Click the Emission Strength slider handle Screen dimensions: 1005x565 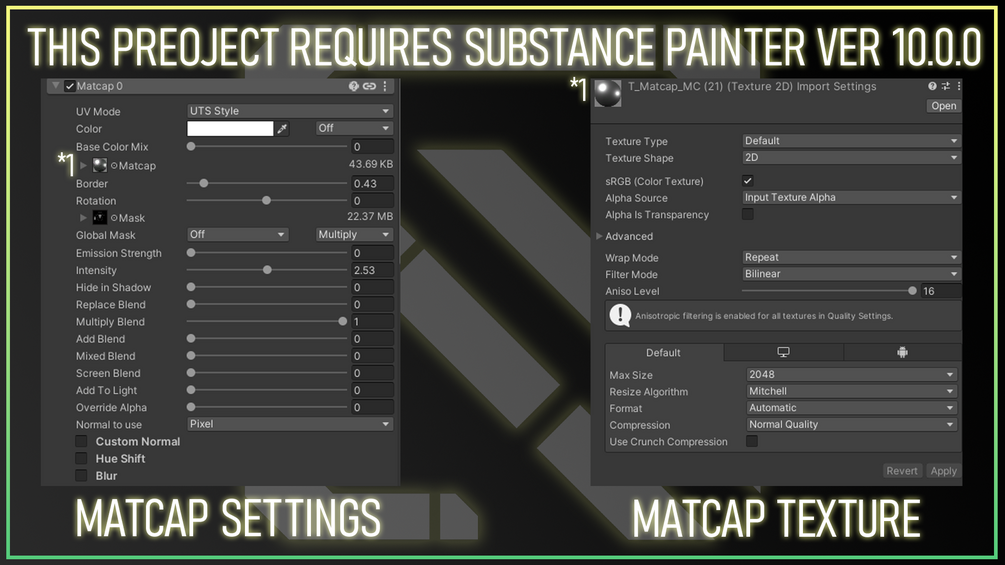click(191, 252)
